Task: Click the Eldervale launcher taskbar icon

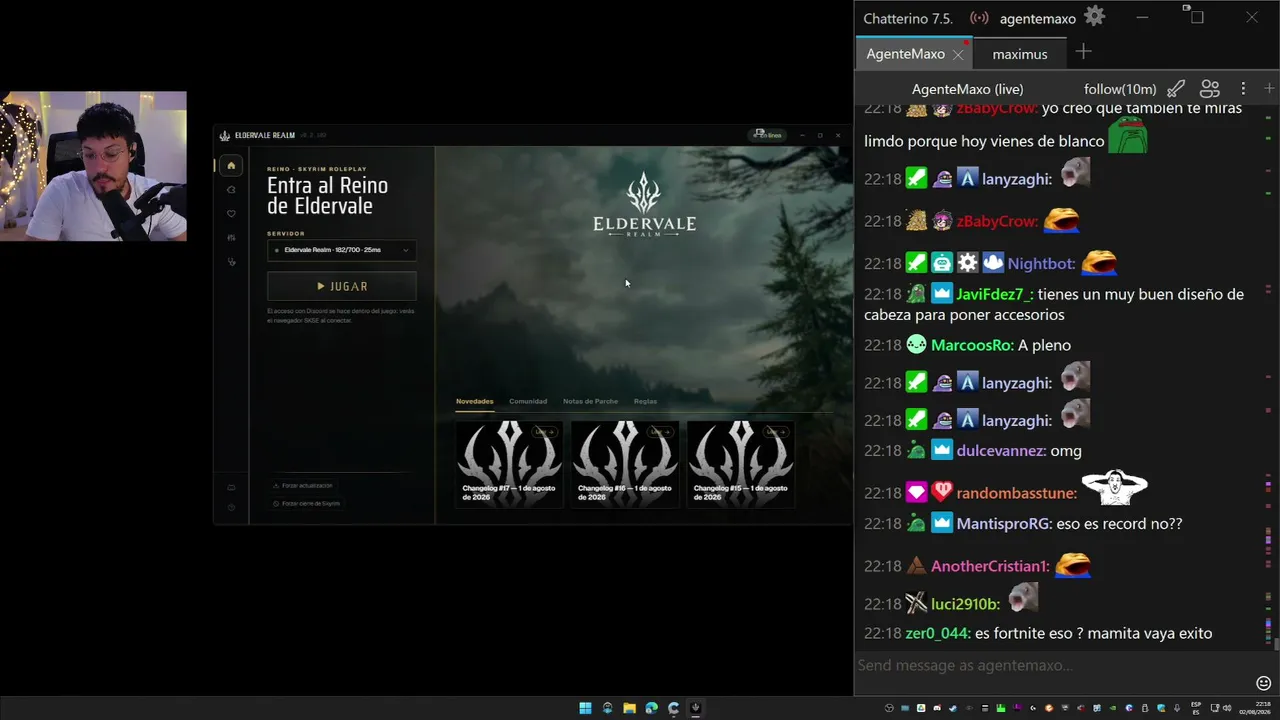Action: (695, 708)
